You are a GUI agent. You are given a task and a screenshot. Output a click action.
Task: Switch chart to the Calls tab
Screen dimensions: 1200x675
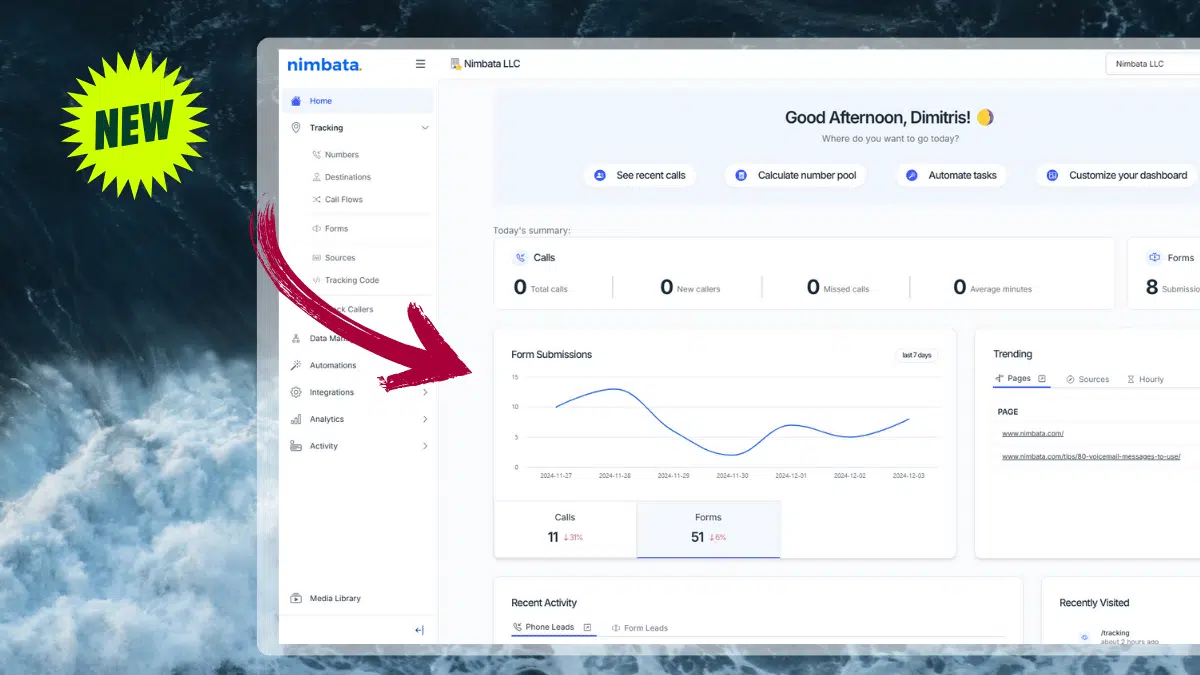(565, 528)
